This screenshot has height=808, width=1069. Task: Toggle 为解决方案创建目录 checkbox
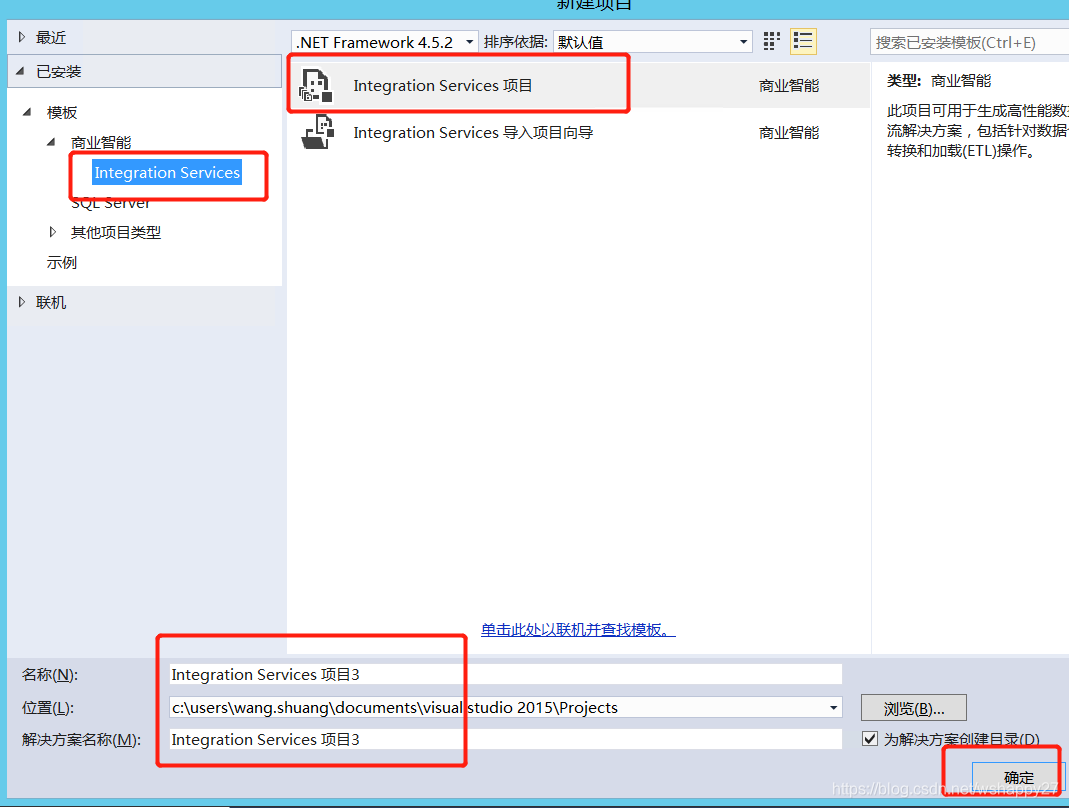[869, 738]
